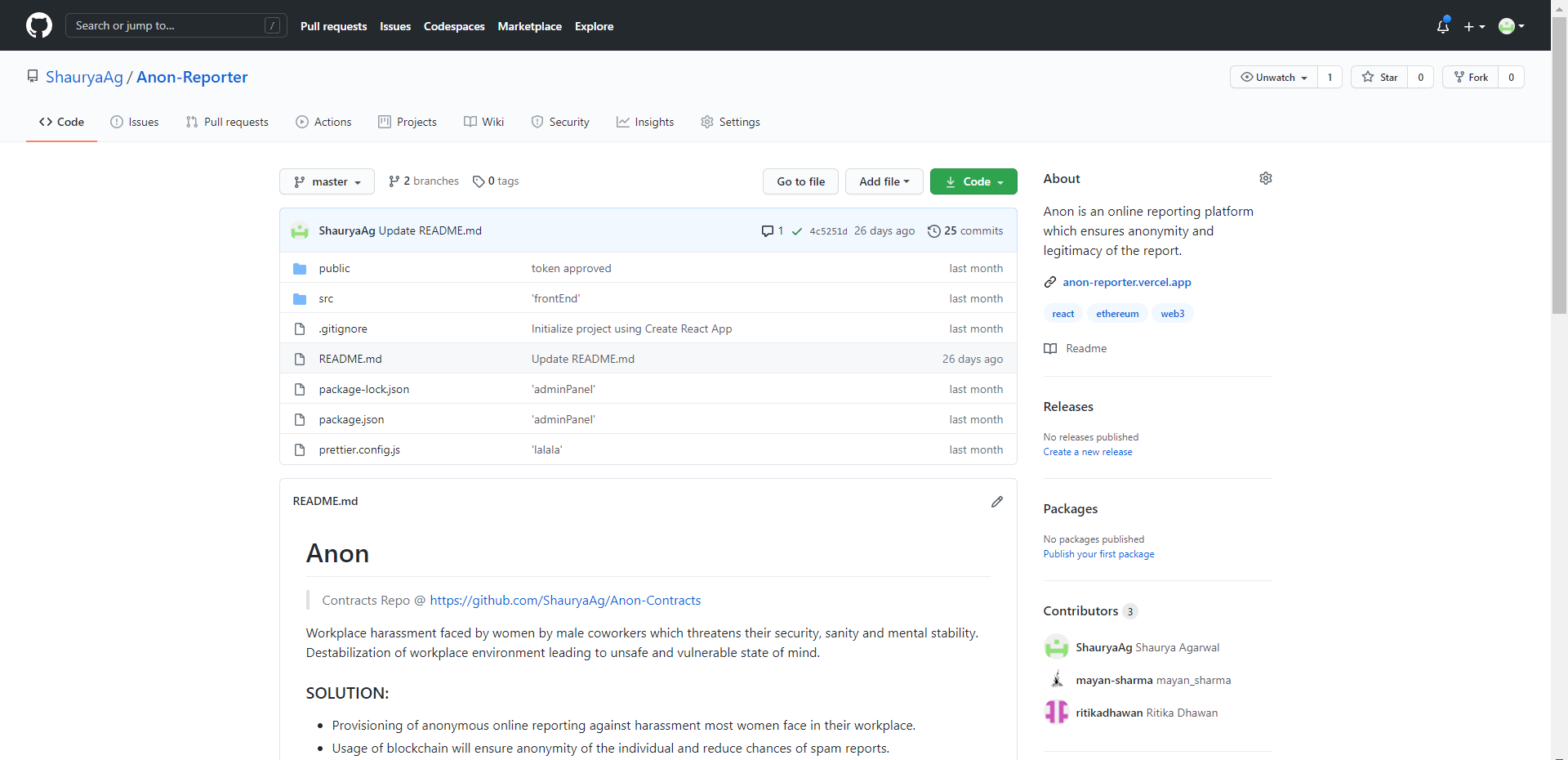The image size is (1568, 760).
Task: Open the README.md file row
Action: coord(648,359)
